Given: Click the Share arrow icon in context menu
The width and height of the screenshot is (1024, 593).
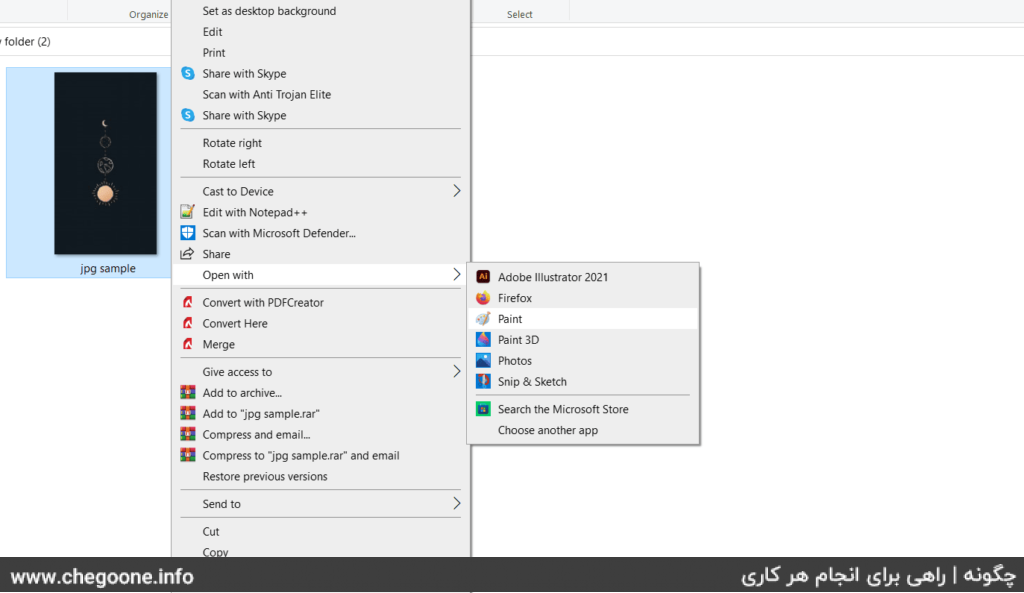Looking at the screenshot, I should [187, 253].
